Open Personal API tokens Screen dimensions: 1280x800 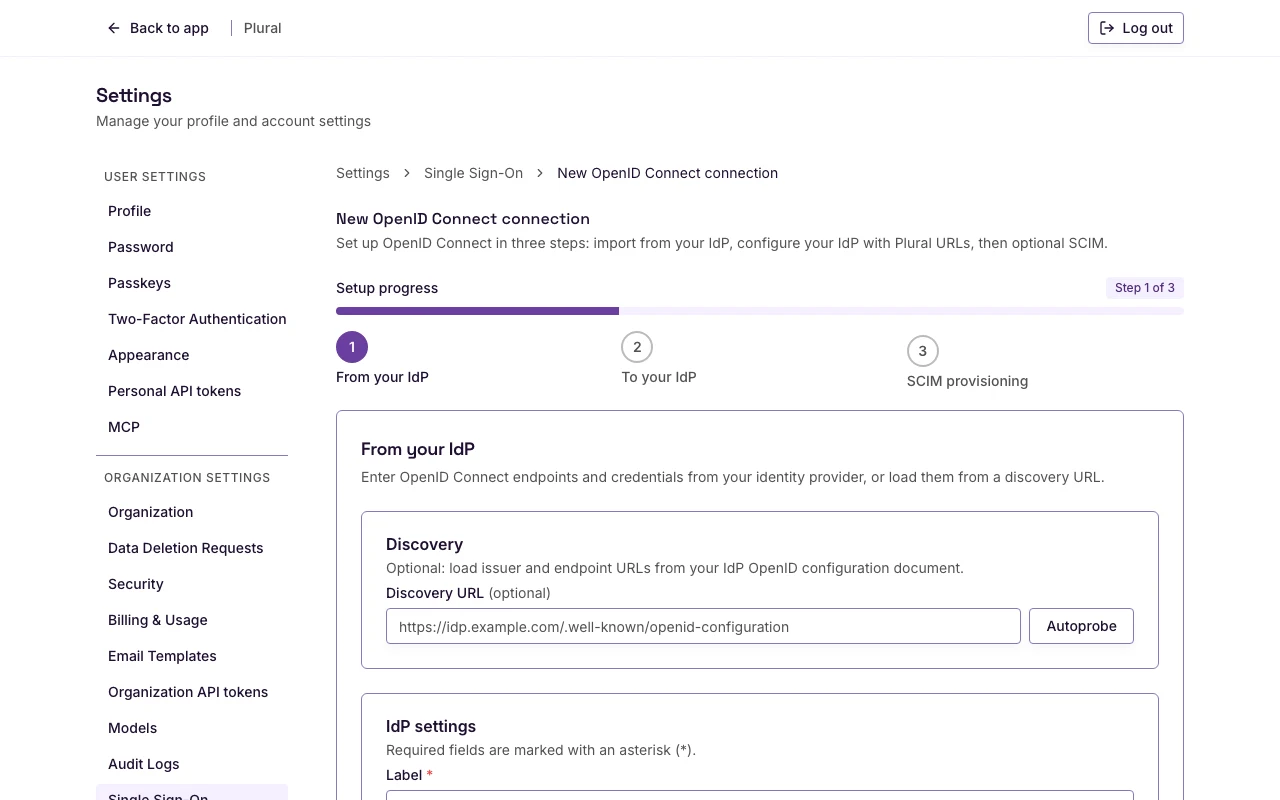click(x=192, y=391)
